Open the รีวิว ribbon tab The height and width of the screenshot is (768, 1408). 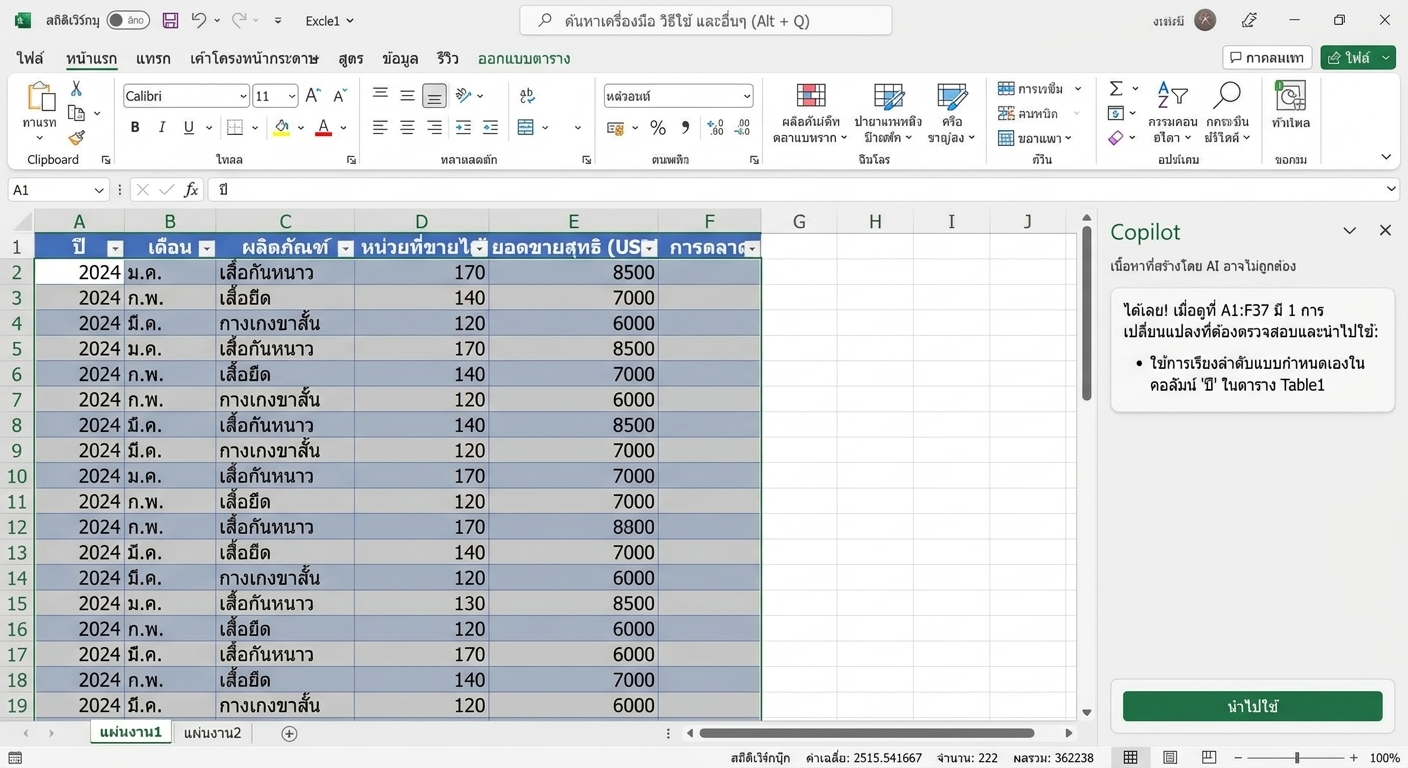(x=447, y=58)
